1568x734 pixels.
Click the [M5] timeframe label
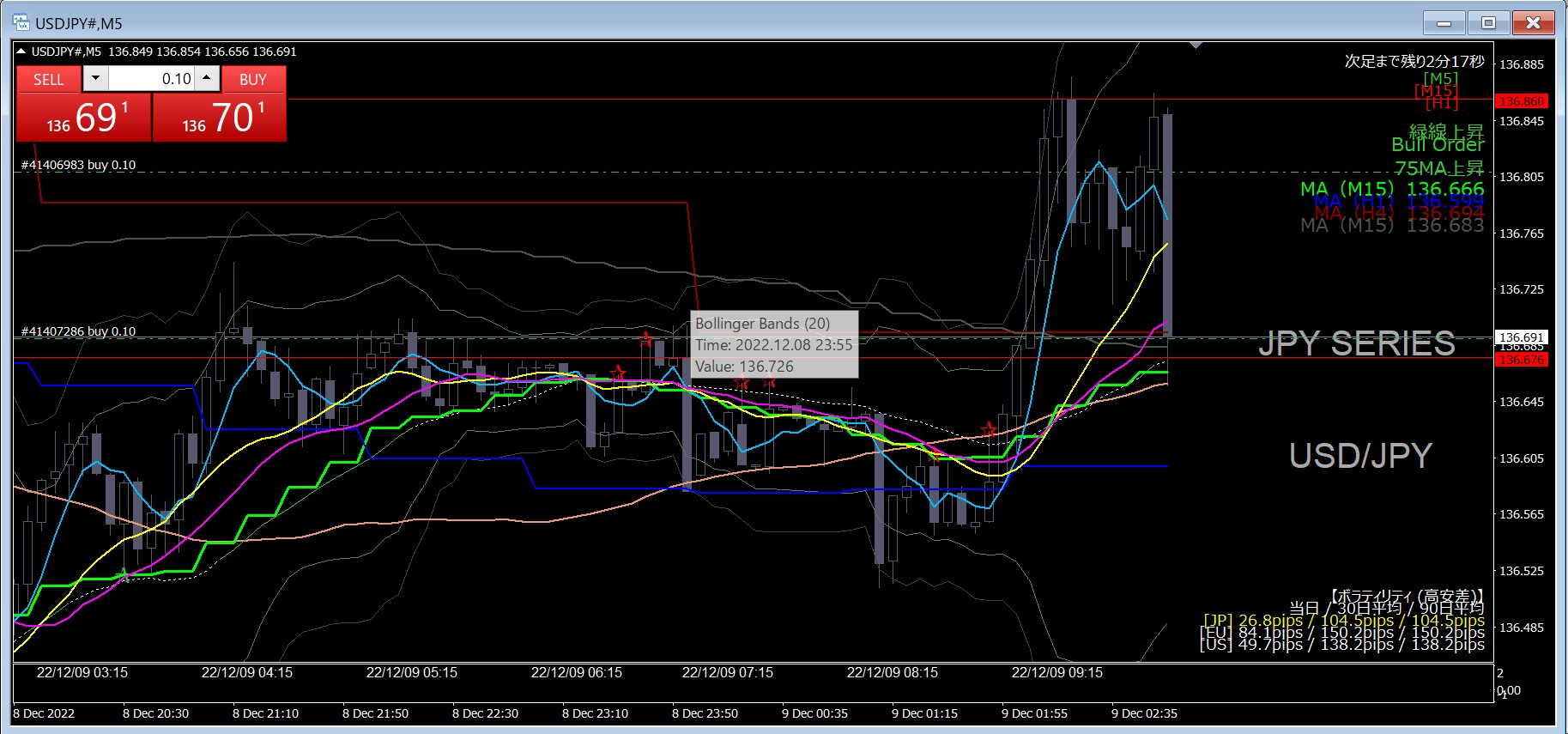click(1440, 79)
